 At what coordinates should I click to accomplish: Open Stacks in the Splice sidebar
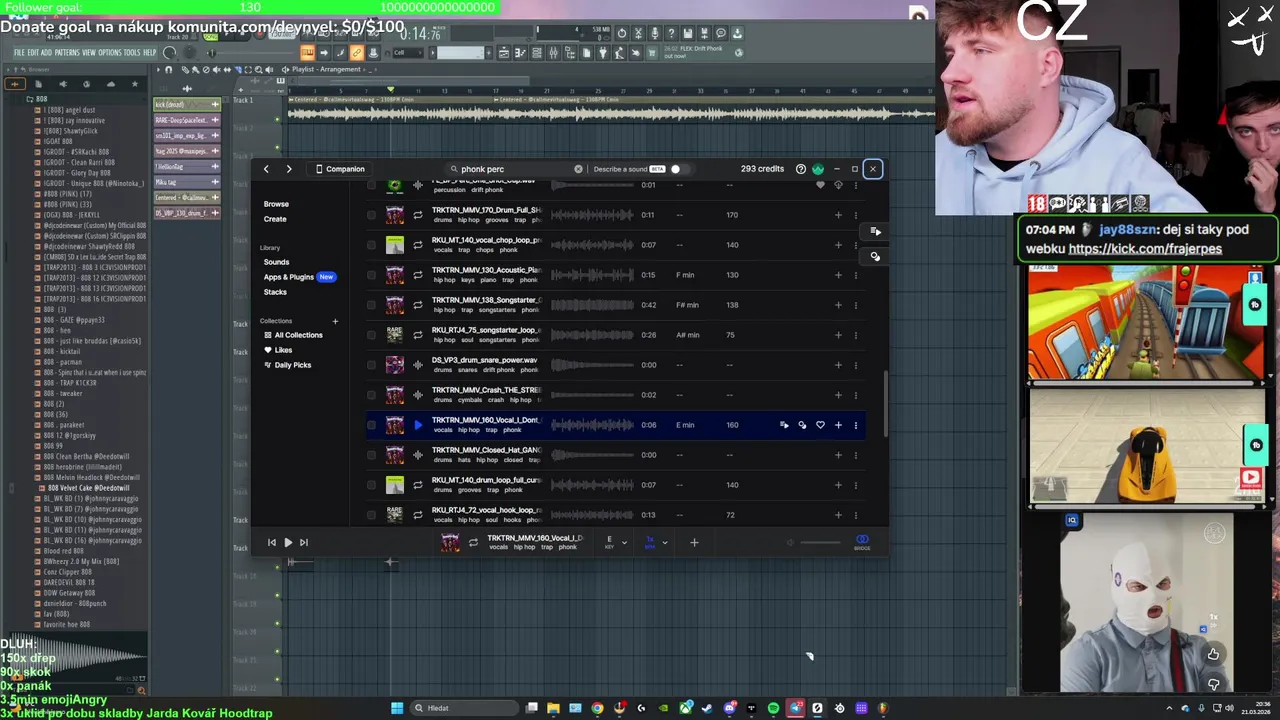275,292
